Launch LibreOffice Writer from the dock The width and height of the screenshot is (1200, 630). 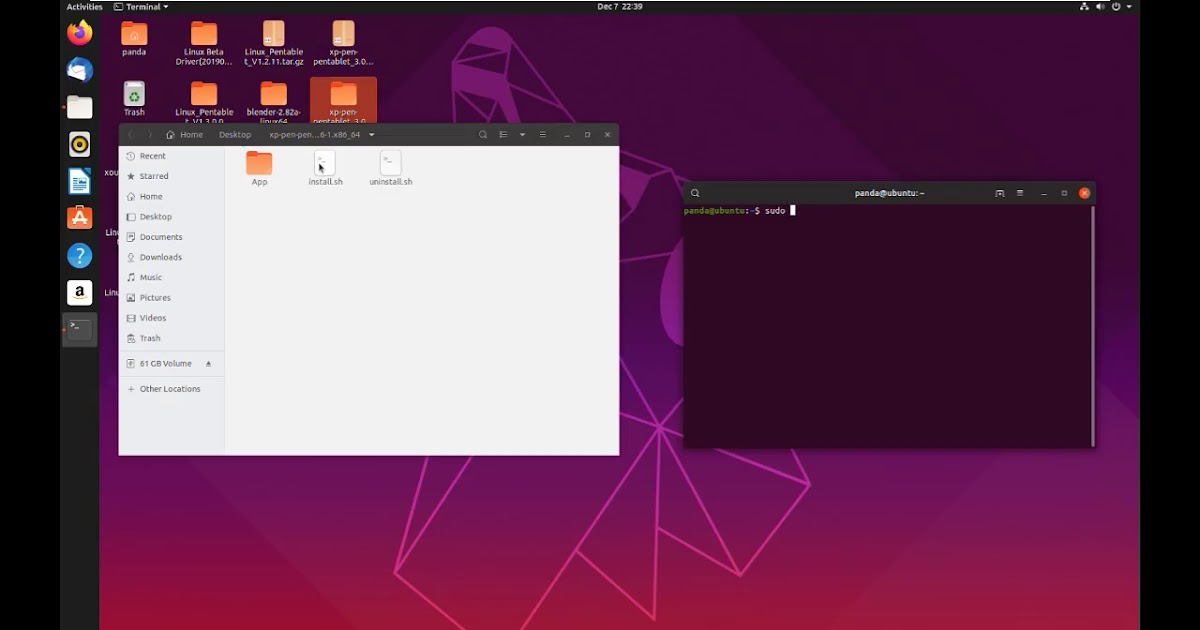click(x=80, y=181)
